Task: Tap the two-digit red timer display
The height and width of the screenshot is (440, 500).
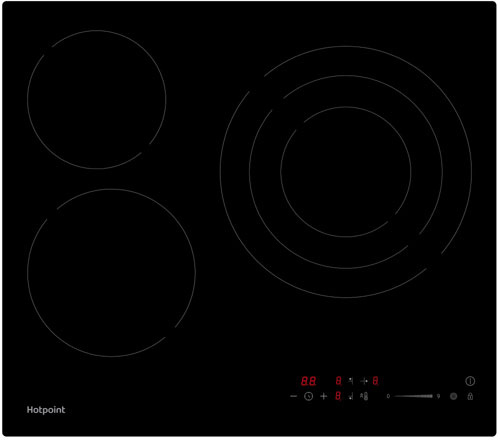Action: 308,381
